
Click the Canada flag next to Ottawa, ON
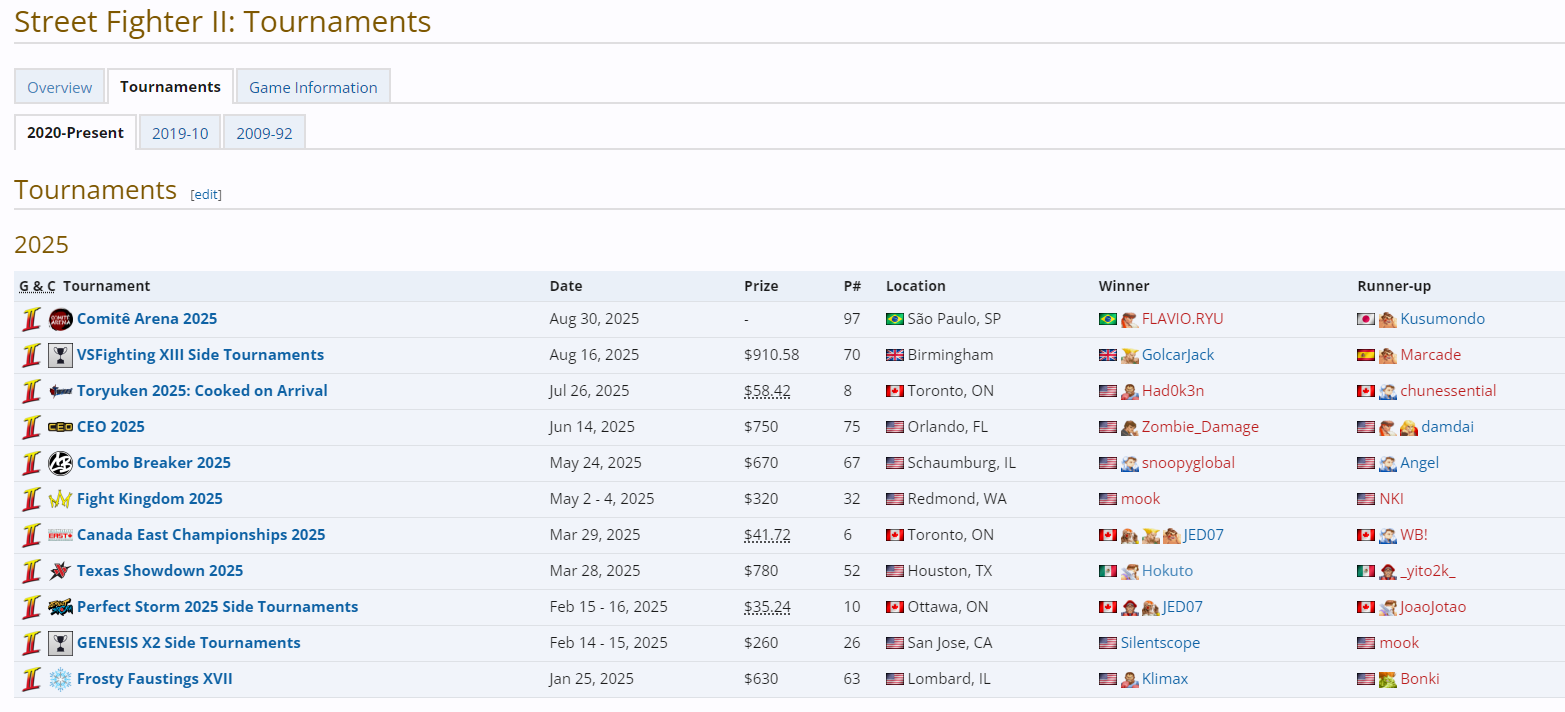coord(895,607)
